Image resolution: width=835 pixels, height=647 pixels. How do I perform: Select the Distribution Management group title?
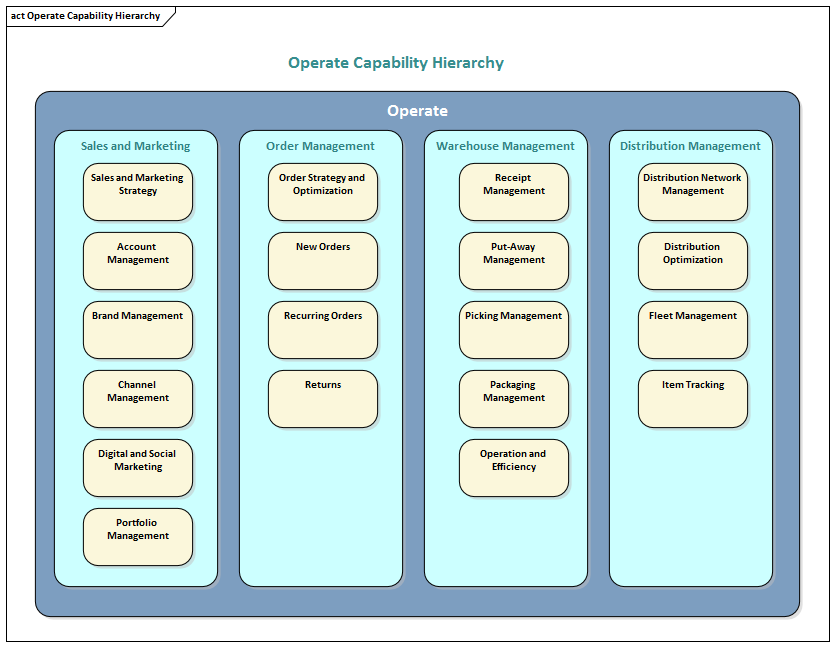[690, 146]
